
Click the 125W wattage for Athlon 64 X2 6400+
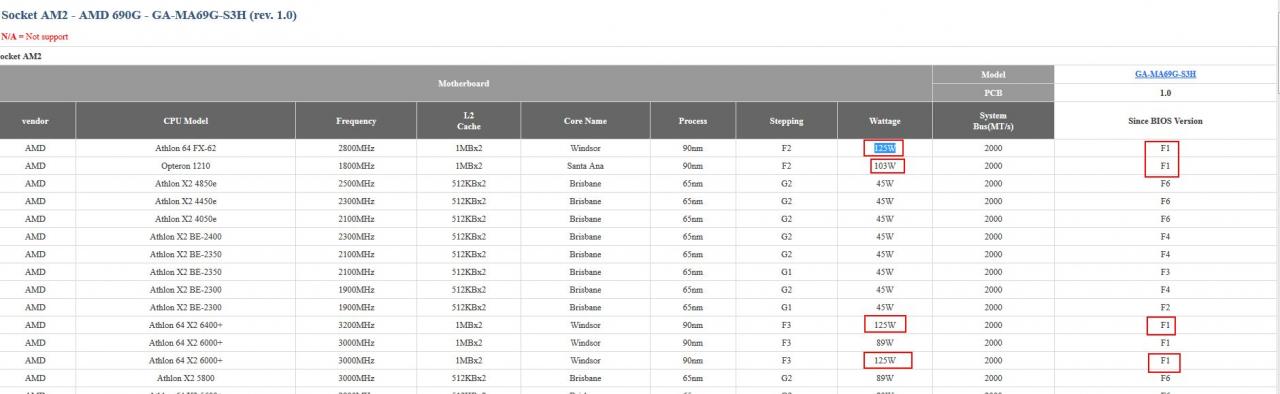(x=885, y=324)
